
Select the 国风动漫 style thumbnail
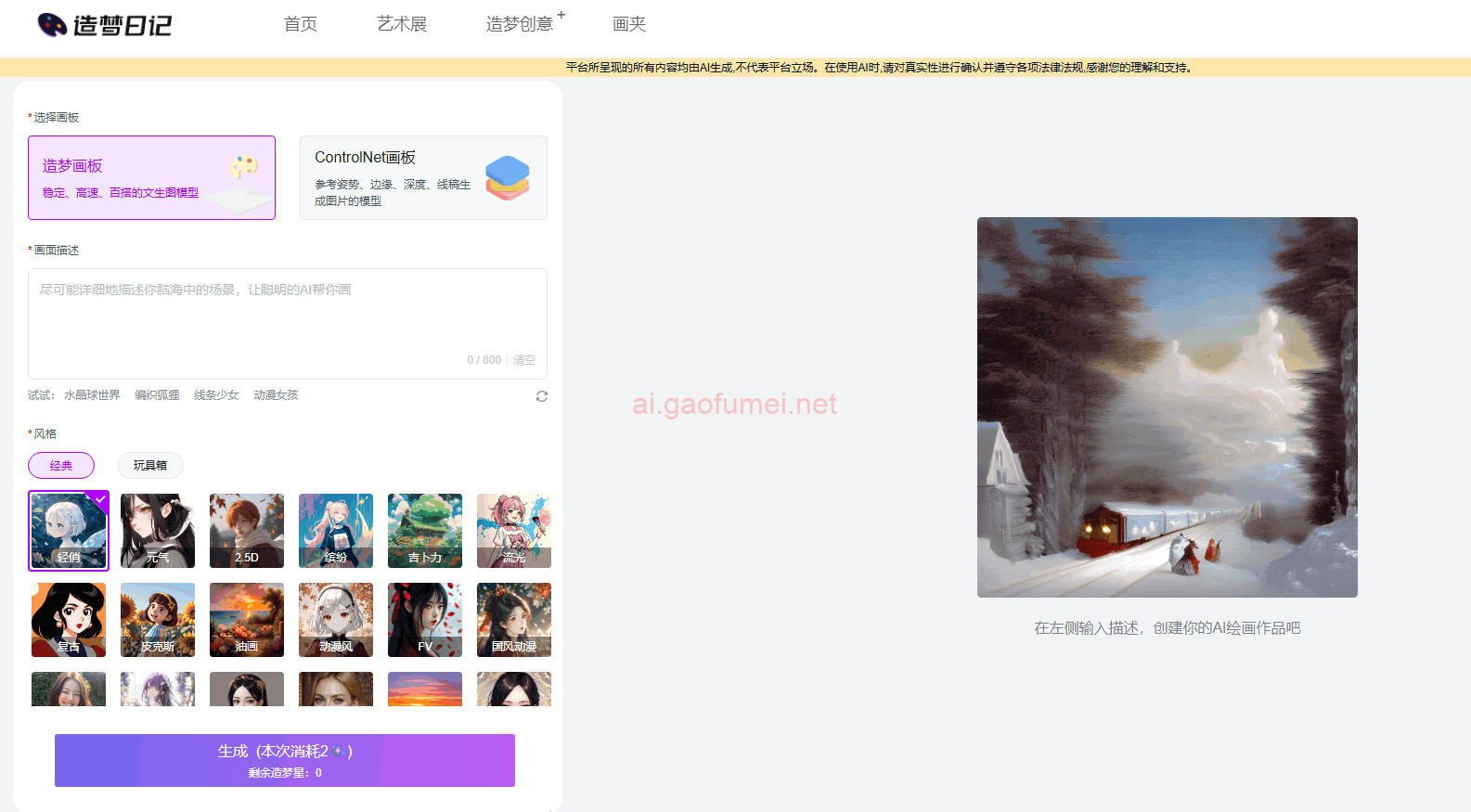coord(514,620)
